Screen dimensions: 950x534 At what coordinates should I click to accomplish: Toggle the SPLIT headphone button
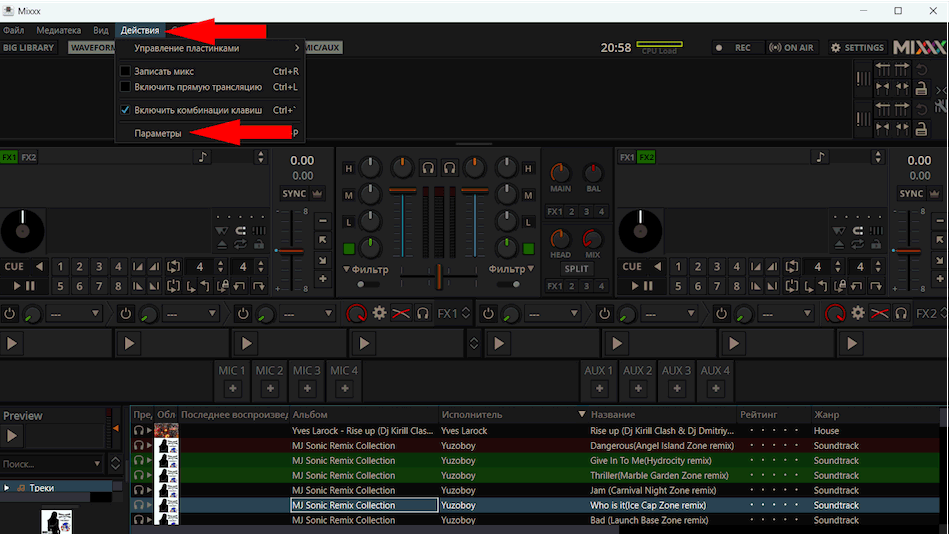coord(576,269)
